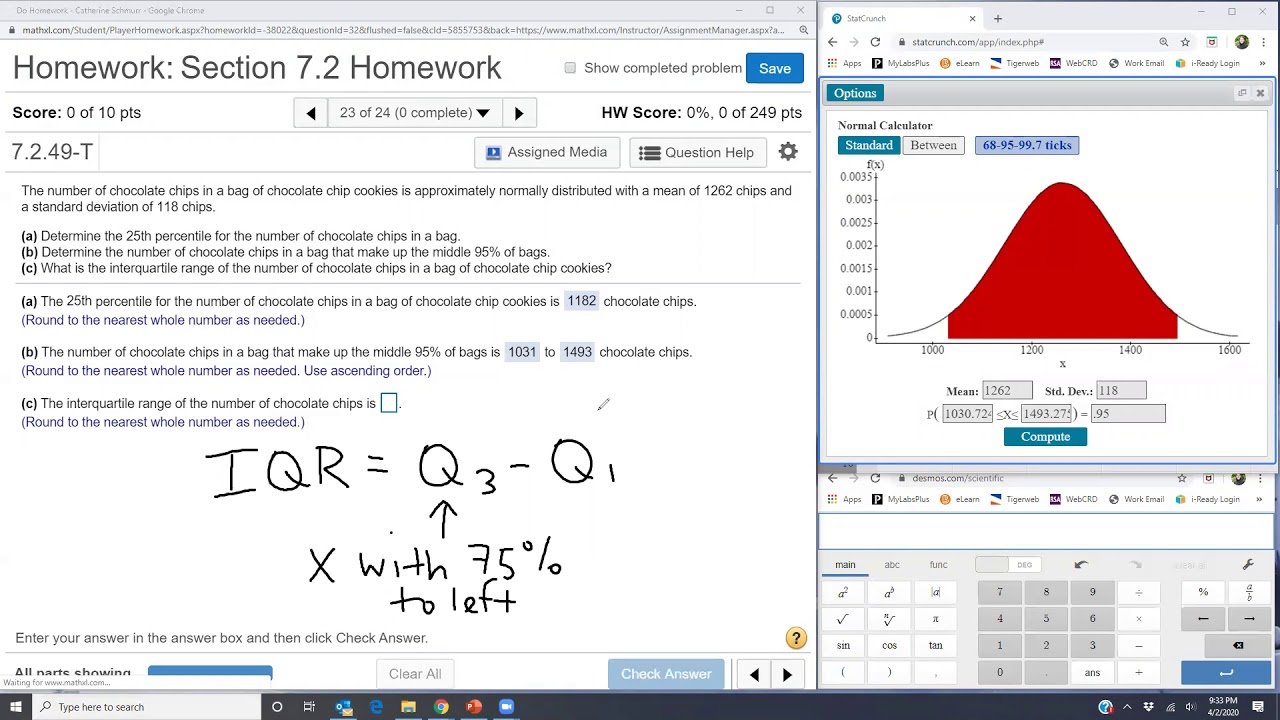Expand the 23 of 24 question dropdown
1280x720 pixels.
click(x=414, y=113)
